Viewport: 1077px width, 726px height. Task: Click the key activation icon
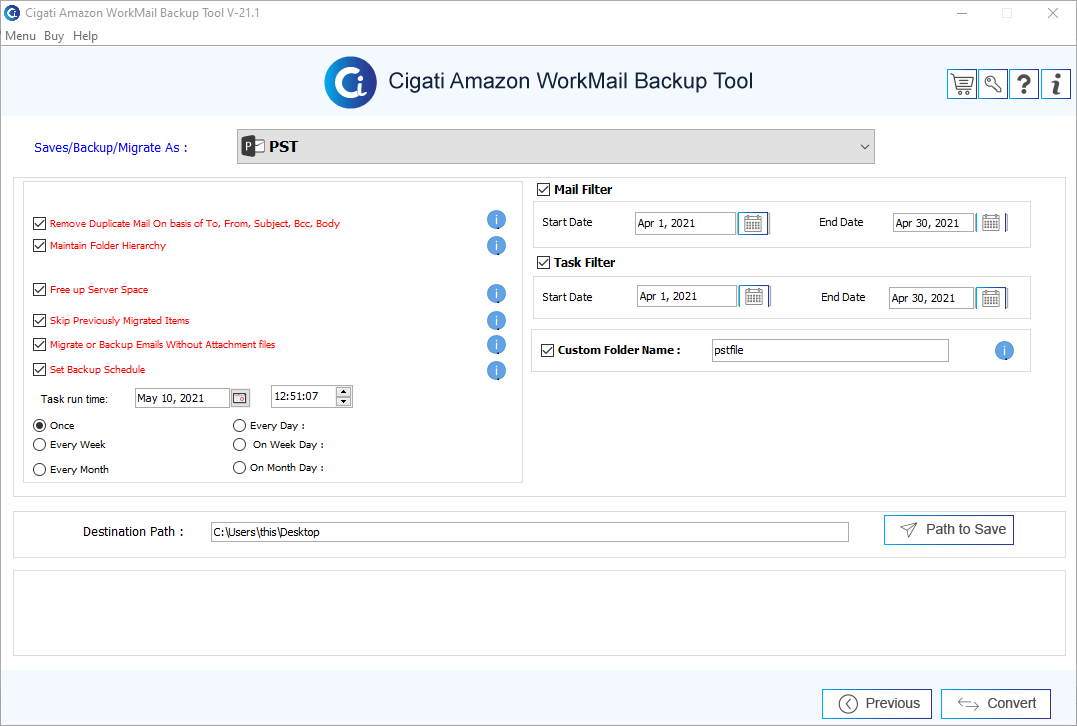(993, 84)
